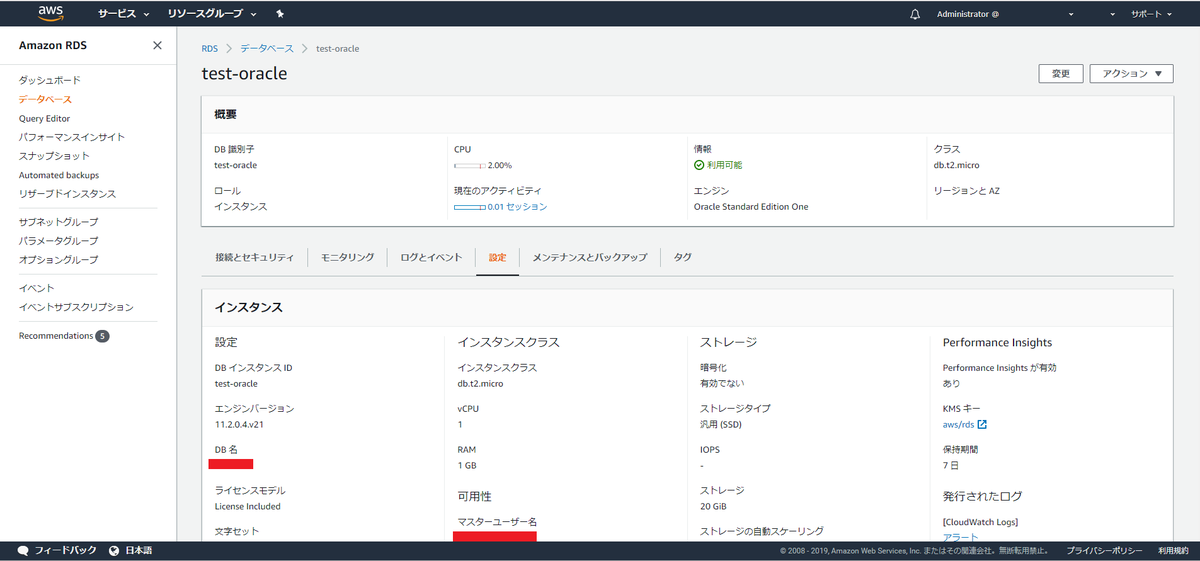Click the 20 GiB storage value
Viewport: 1200px width, 561px height.
coord(714,506)
